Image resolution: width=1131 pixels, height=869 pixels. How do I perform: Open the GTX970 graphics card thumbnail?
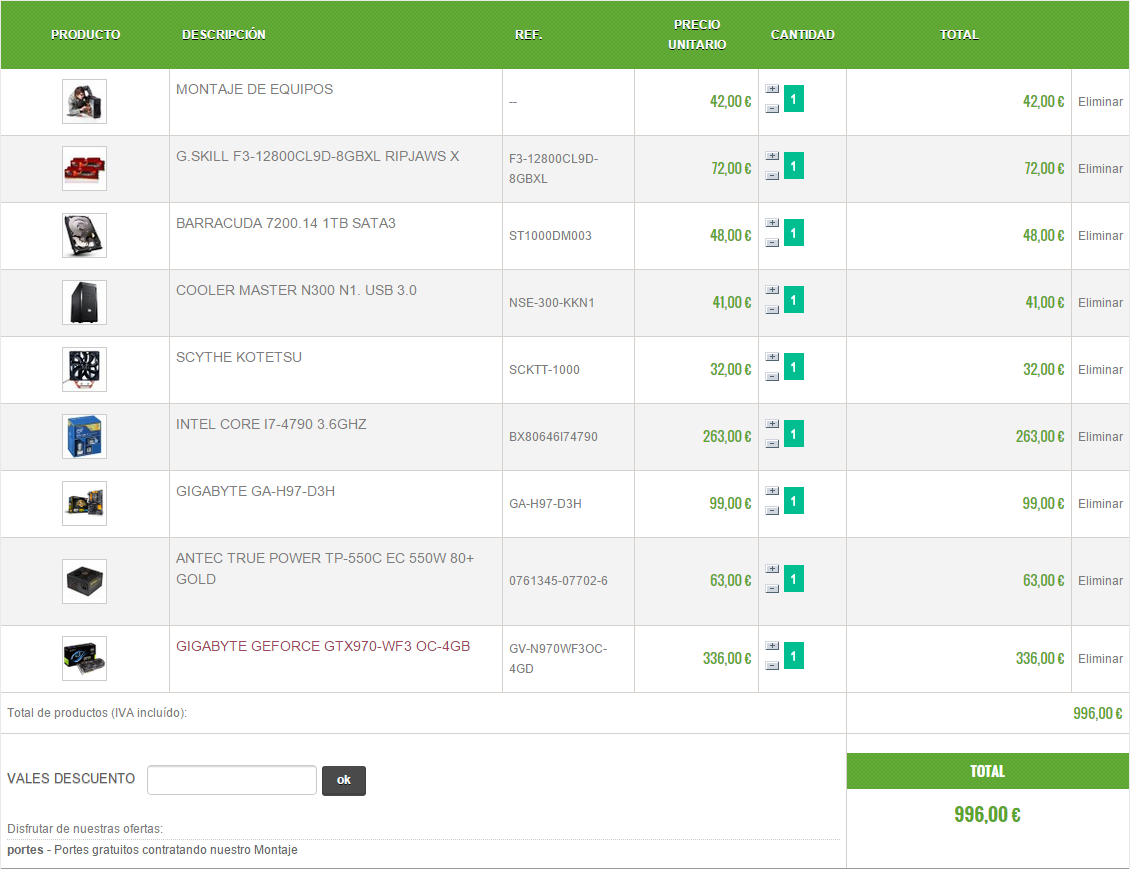84,658
